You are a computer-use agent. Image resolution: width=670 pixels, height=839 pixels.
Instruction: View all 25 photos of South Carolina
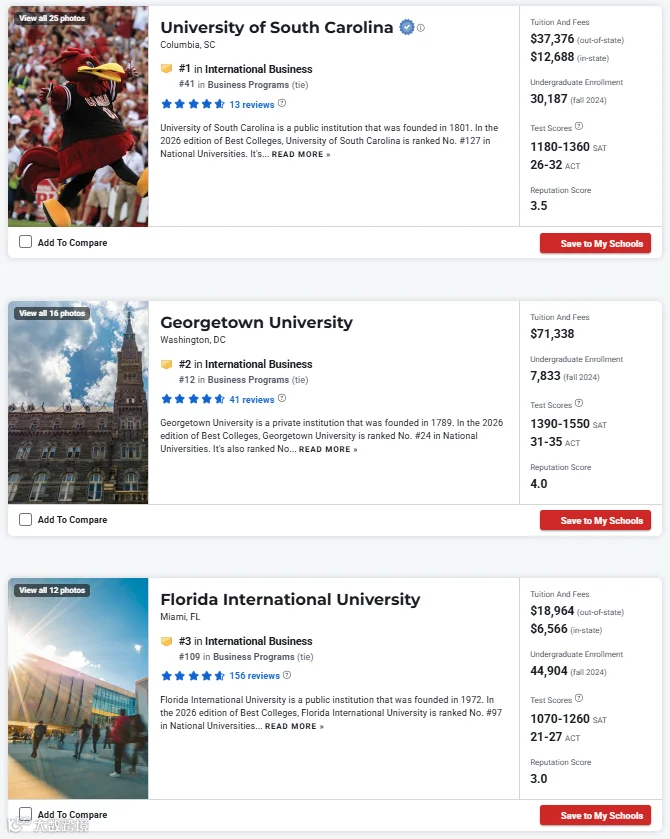point(52,18)
